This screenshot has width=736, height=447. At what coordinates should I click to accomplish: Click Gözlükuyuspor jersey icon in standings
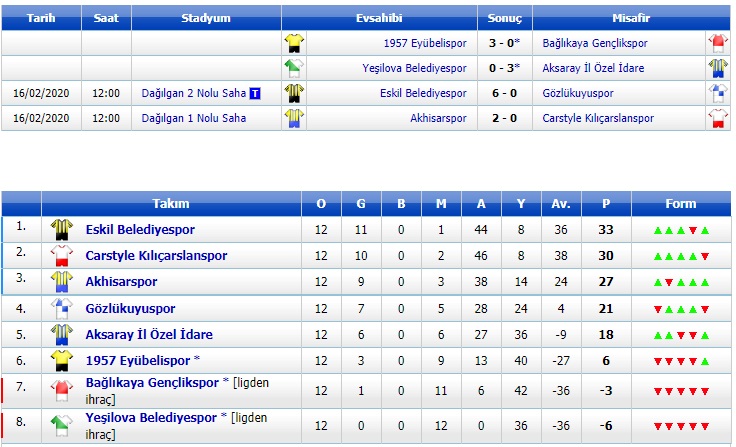click(61, 308)
